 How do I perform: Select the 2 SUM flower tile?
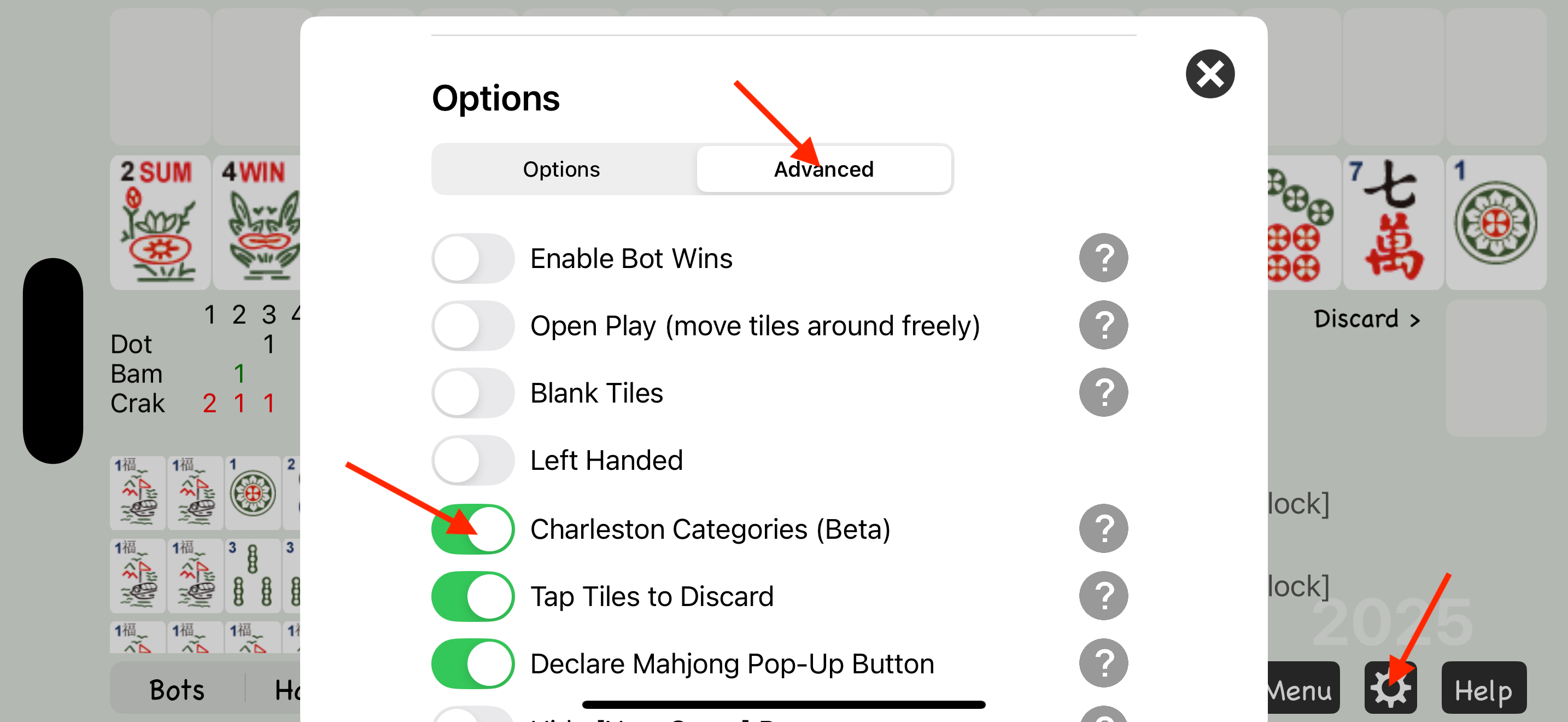point(160,222)
